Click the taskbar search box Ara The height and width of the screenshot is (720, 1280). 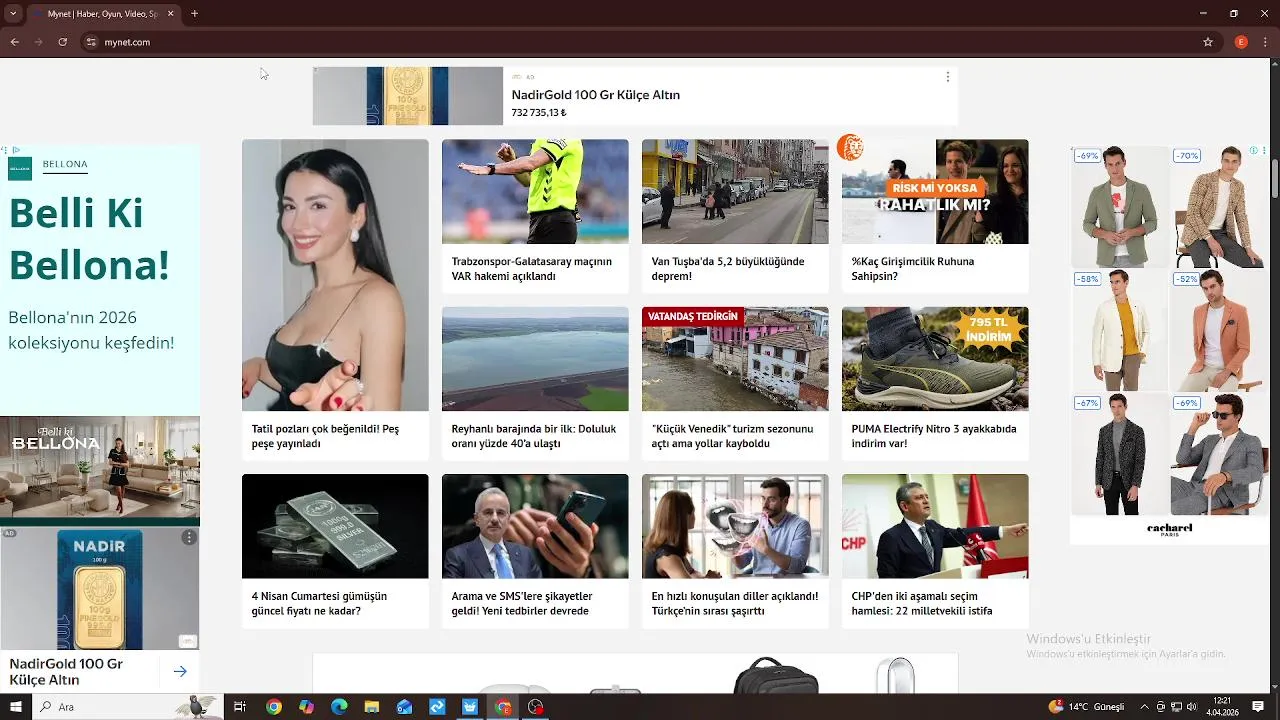(x=128, y=707)
